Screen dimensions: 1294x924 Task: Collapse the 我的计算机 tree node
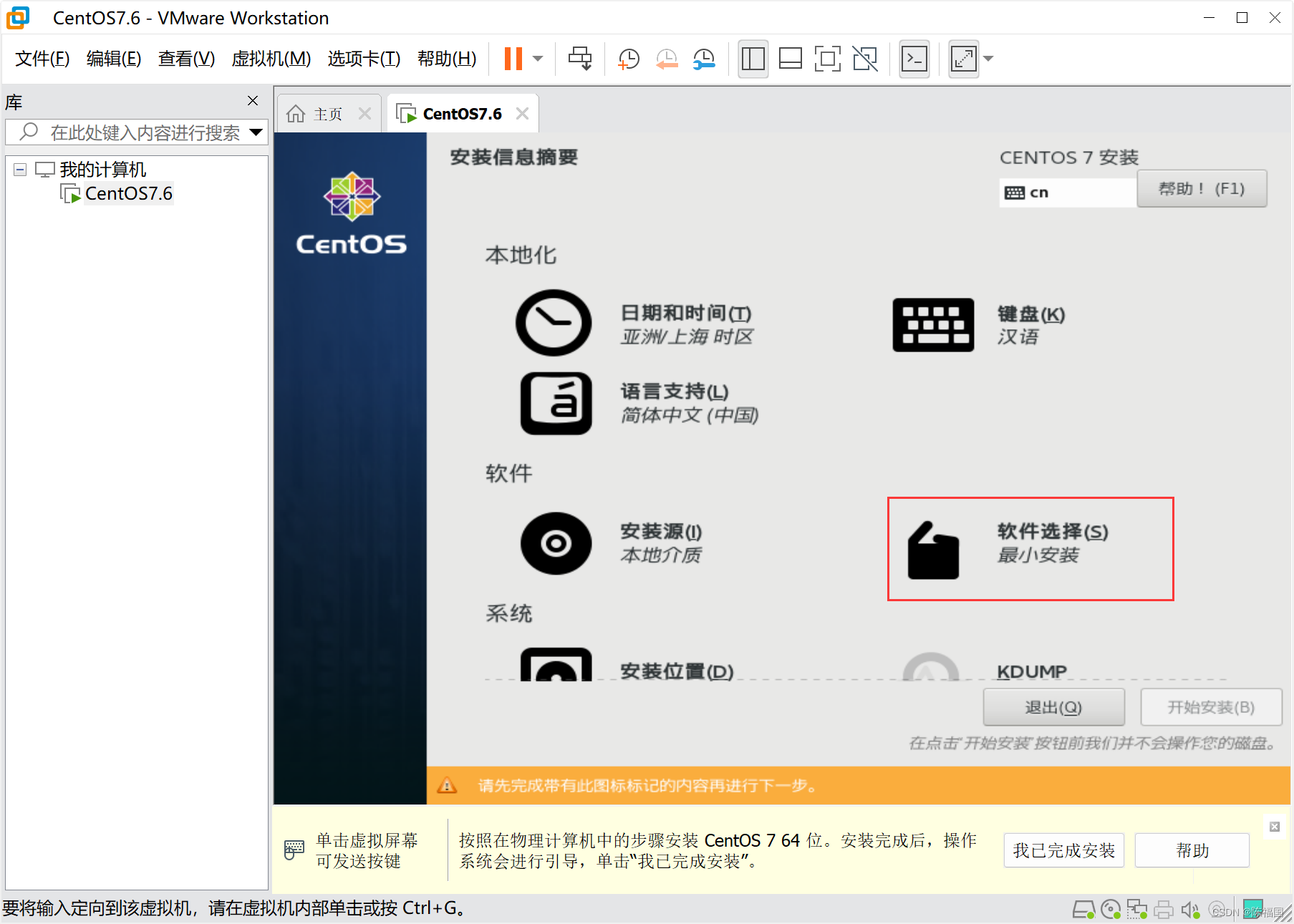point(20,170)
